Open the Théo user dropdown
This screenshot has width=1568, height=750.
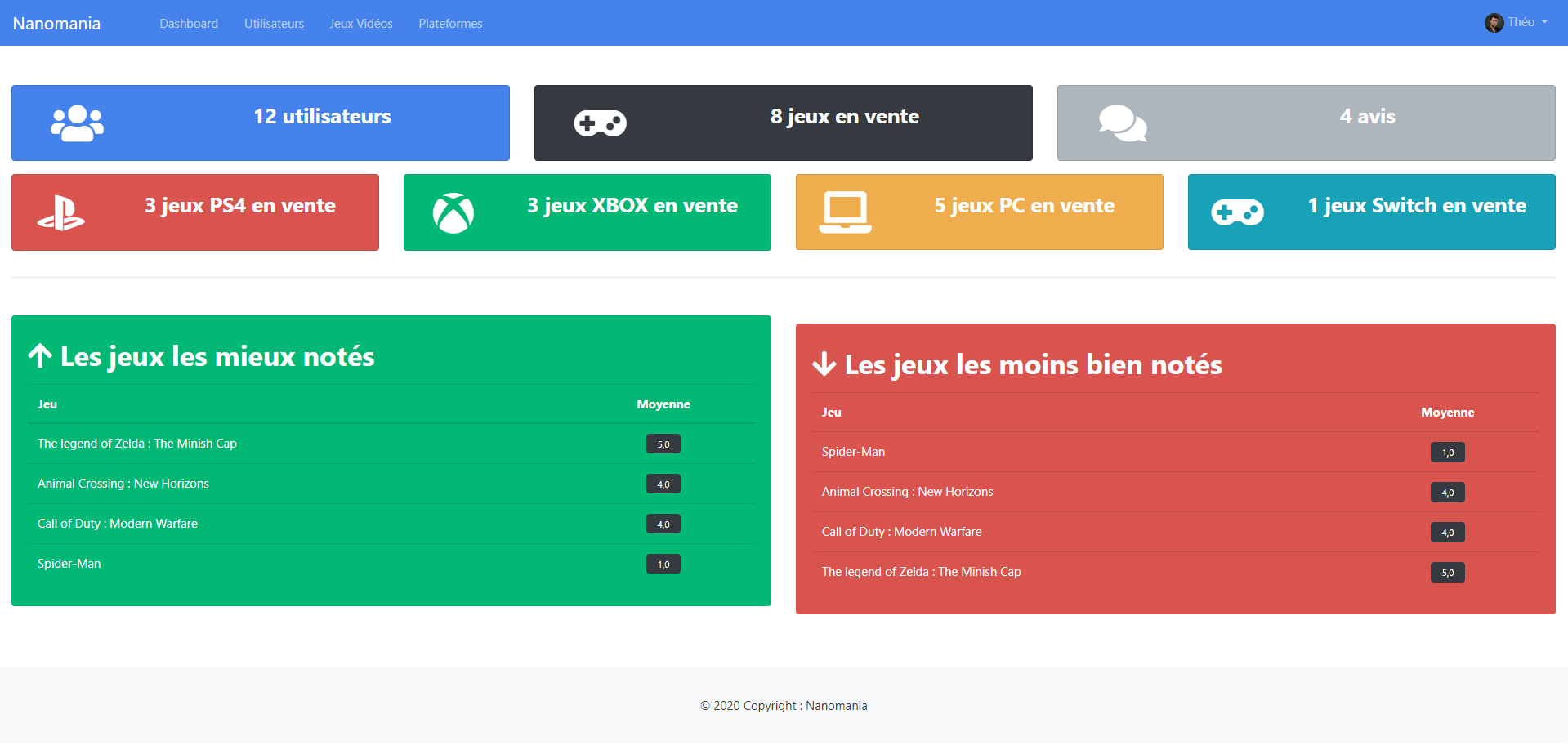coord(1517,23)
